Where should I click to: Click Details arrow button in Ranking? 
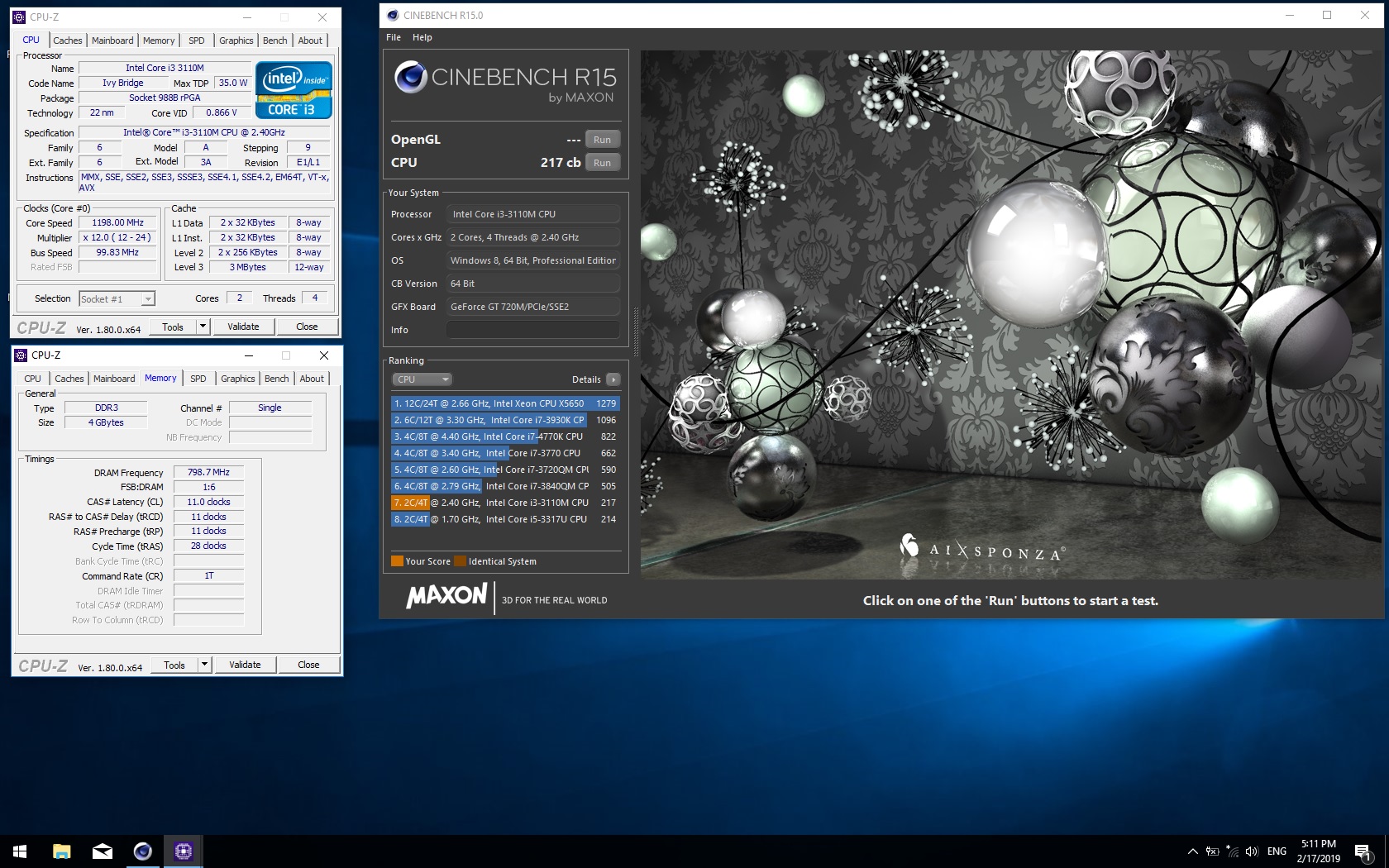tap(613, 379)
